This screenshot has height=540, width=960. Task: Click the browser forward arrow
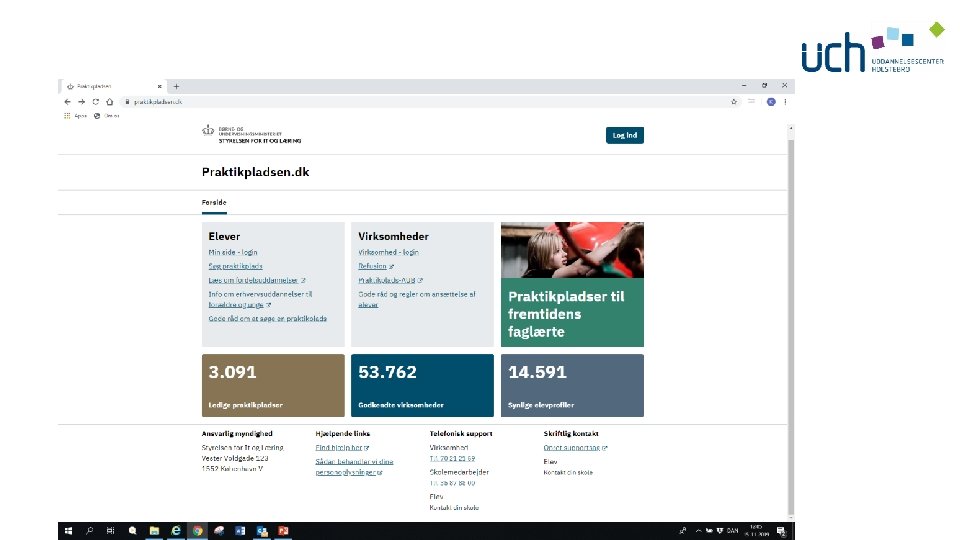click(x=81, y=102)
